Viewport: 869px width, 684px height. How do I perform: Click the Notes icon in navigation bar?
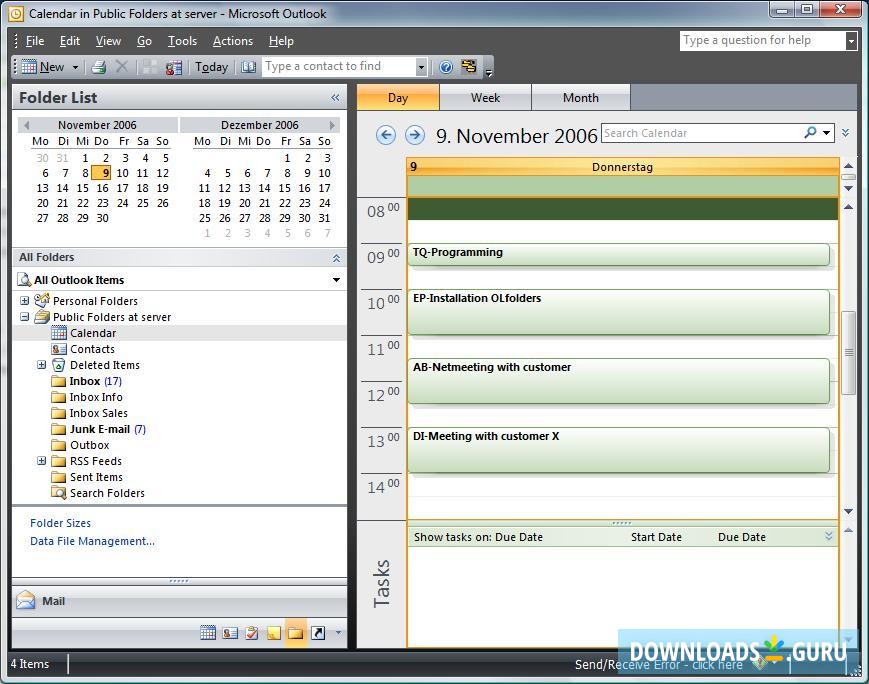tap(274, 632)
